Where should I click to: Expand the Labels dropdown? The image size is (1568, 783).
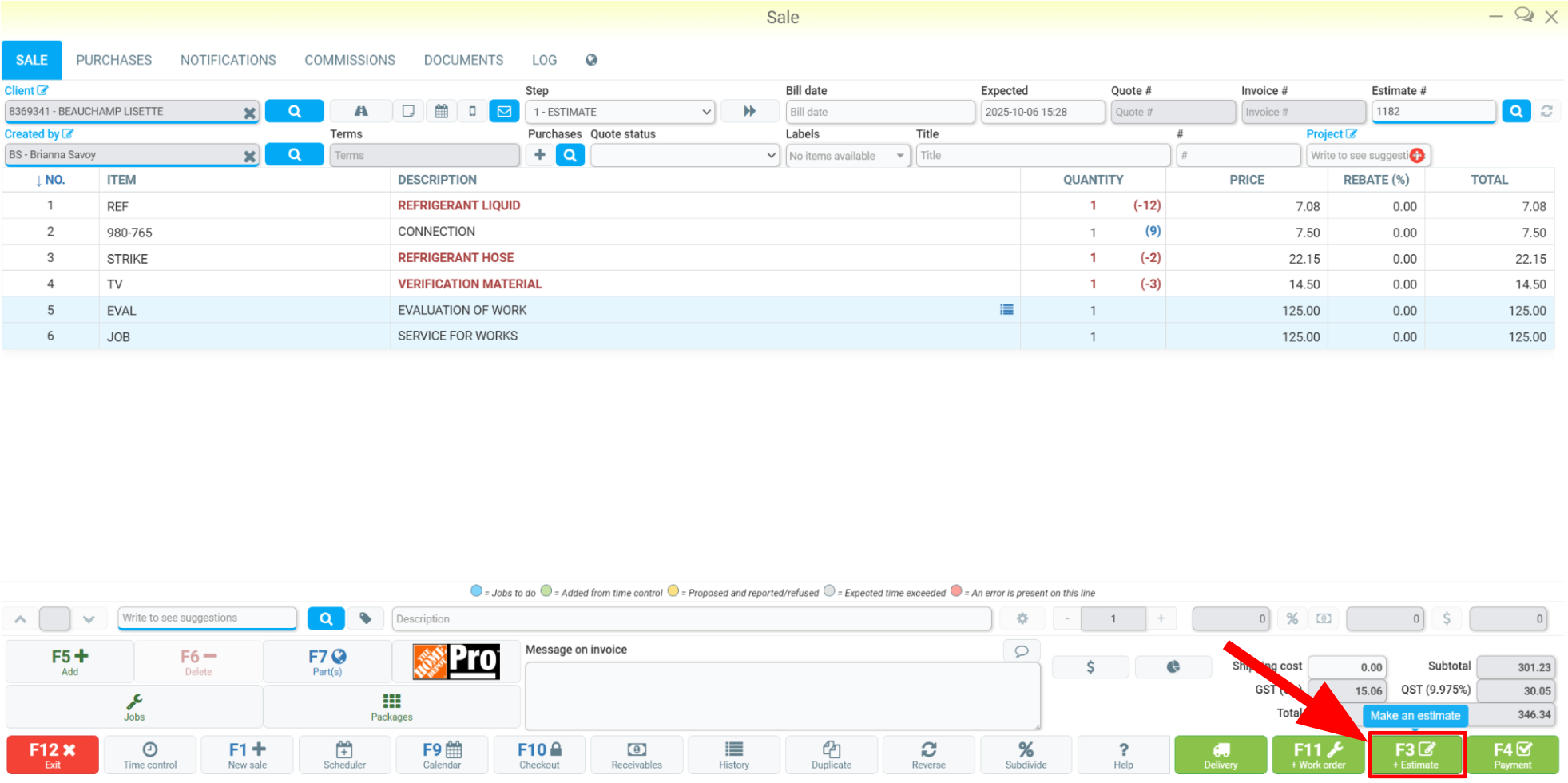(848, 156)
